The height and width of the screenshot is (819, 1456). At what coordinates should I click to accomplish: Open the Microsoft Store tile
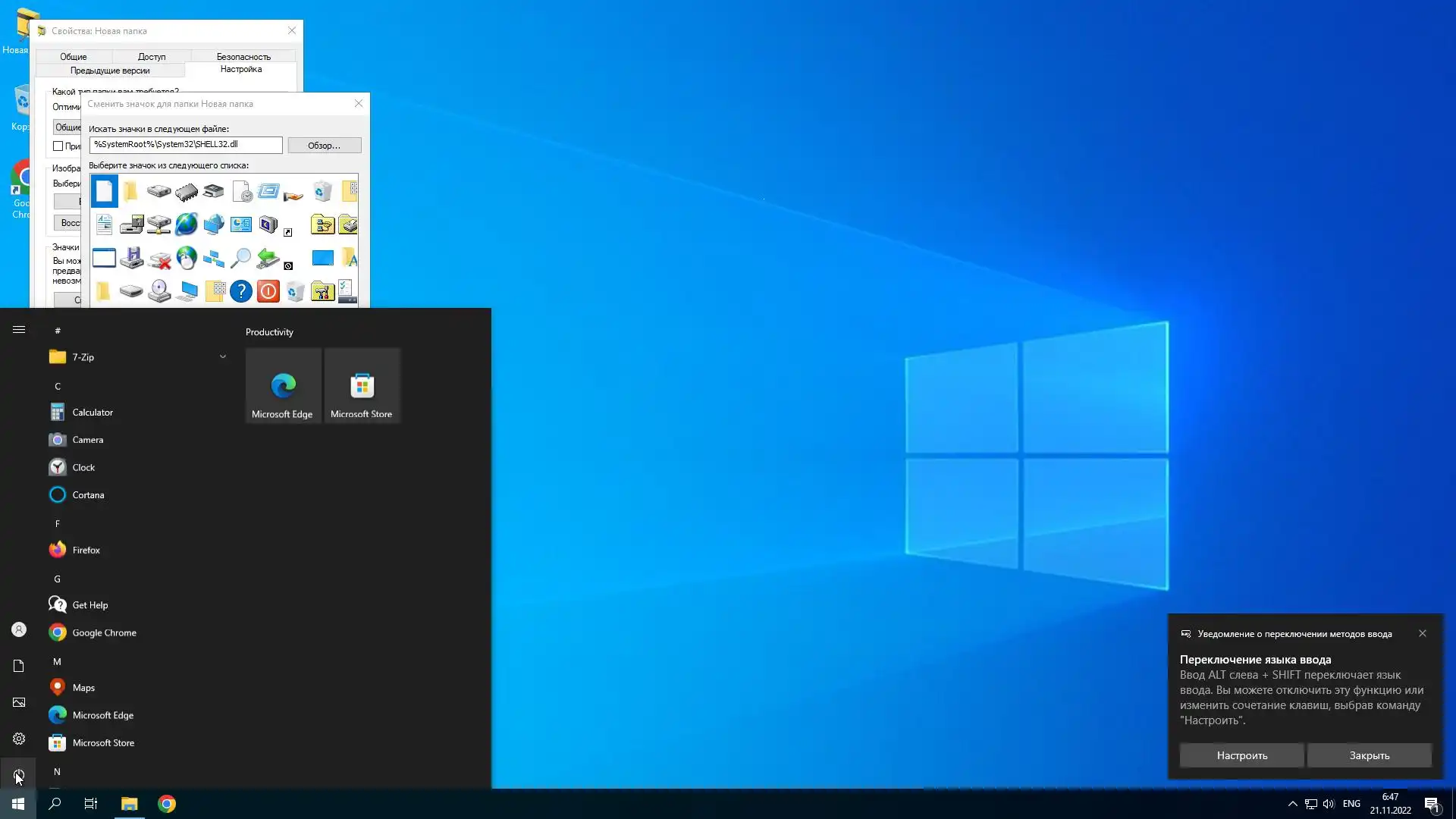point(362,386)
